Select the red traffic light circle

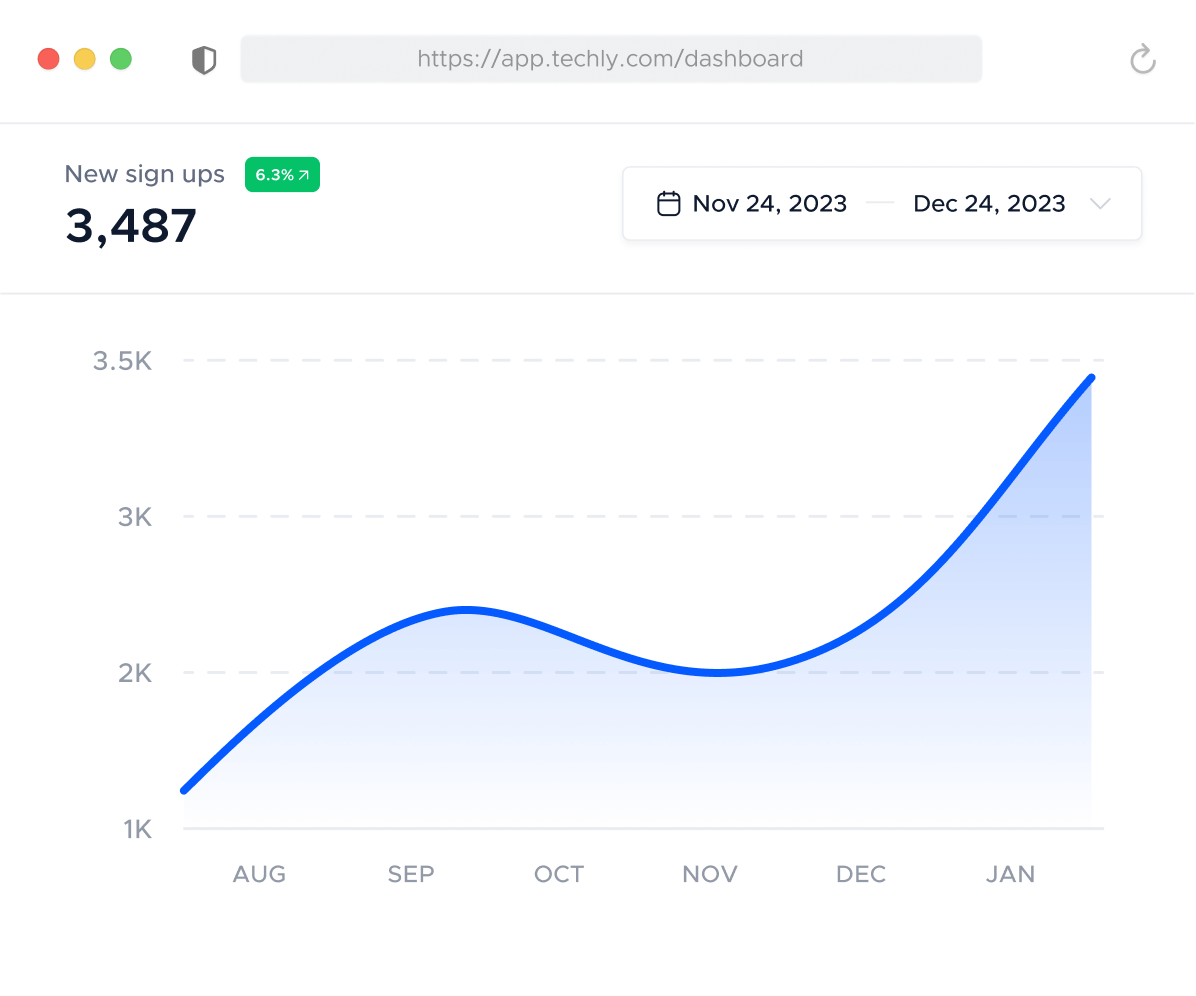click(48, 58)
